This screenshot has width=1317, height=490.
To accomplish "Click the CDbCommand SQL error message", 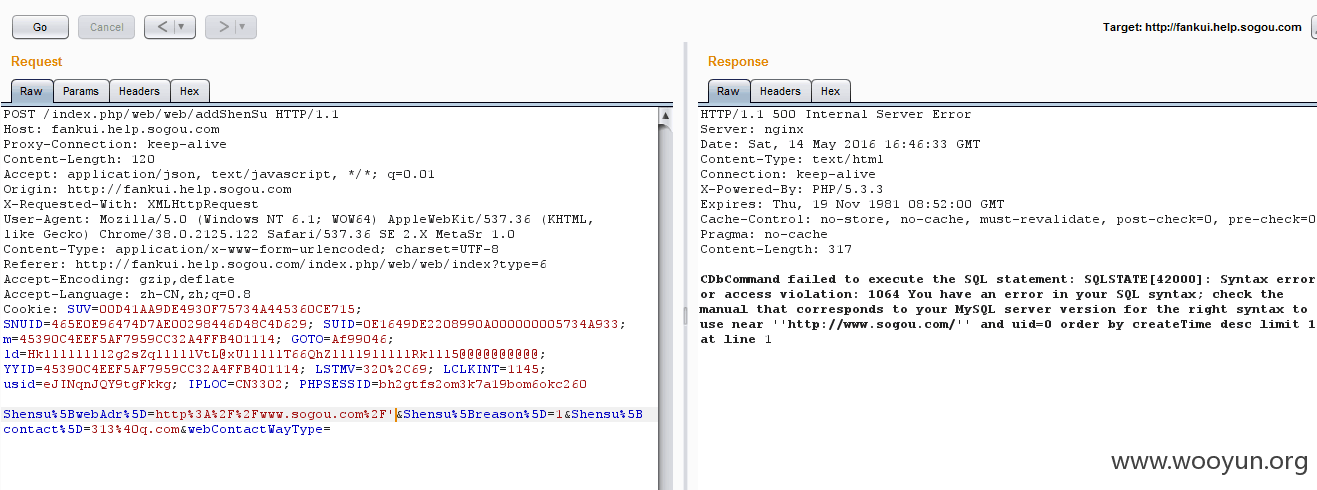I will (x=1008, y=309).
